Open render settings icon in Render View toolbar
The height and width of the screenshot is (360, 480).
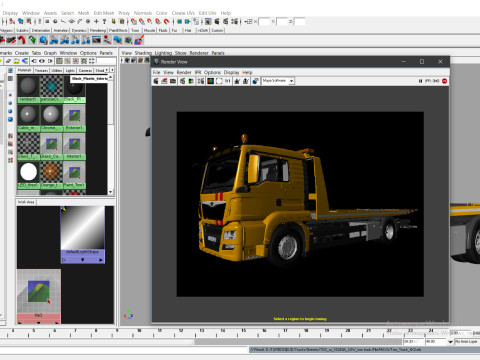click(x=201, y=81)
